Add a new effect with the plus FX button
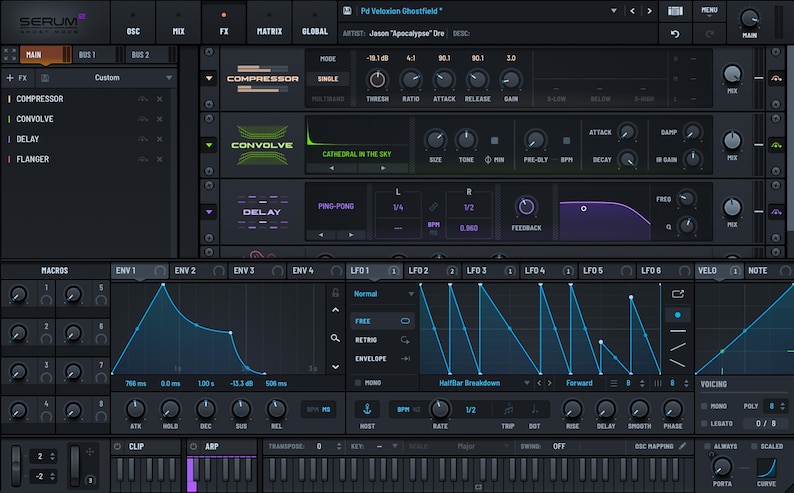The width and height of the screenshot is (794, 493). [16, 78]
